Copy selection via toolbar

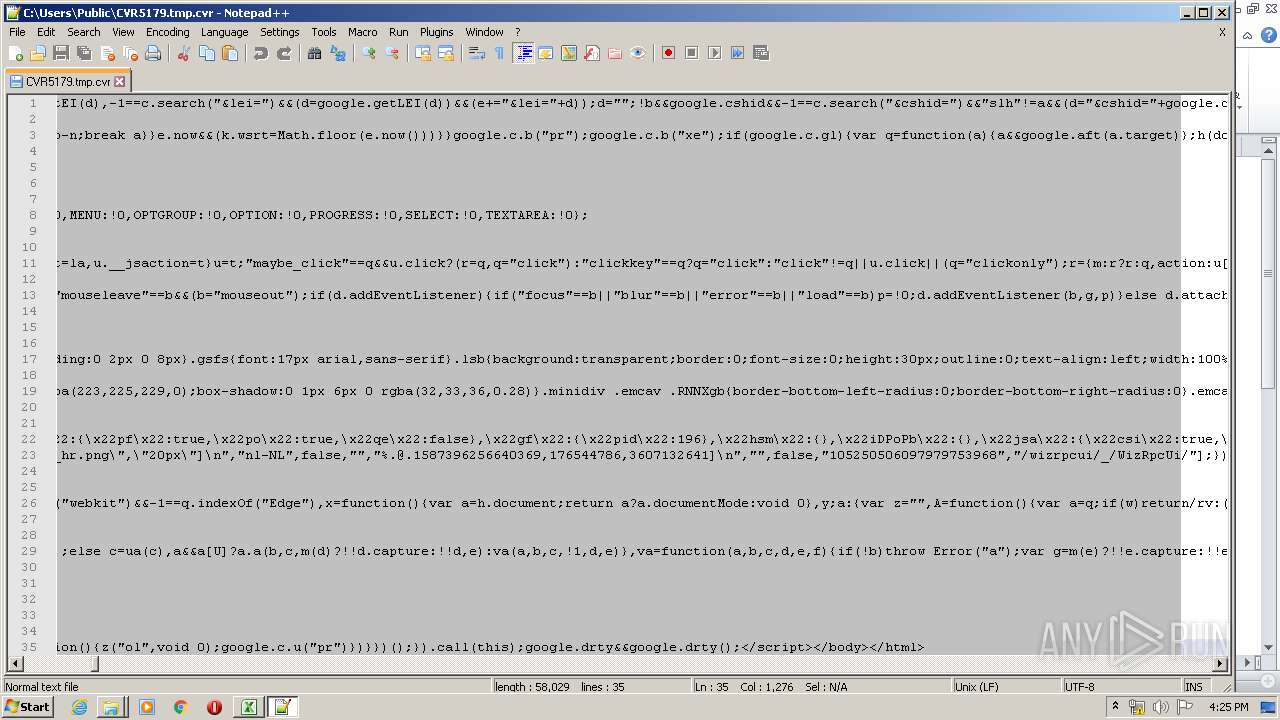207,53
